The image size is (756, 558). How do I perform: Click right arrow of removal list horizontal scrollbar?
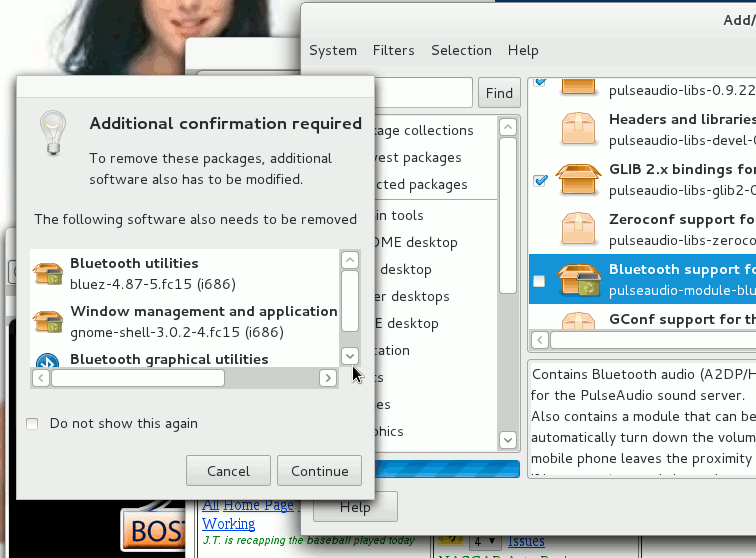(328, 378)
